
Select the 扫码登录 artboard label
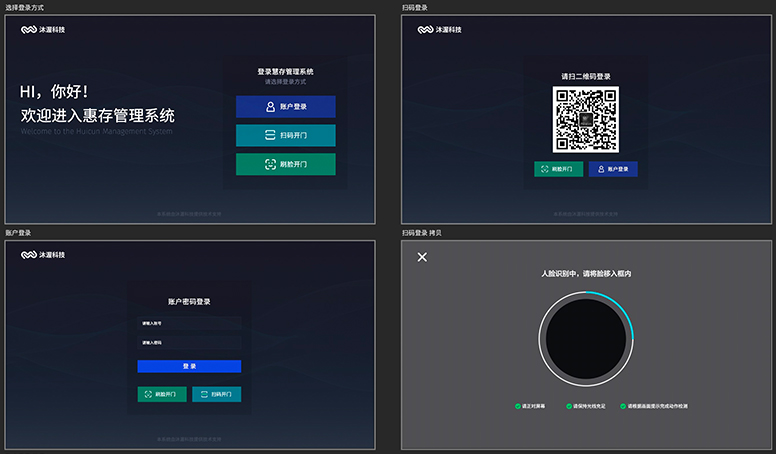[415, 7]
